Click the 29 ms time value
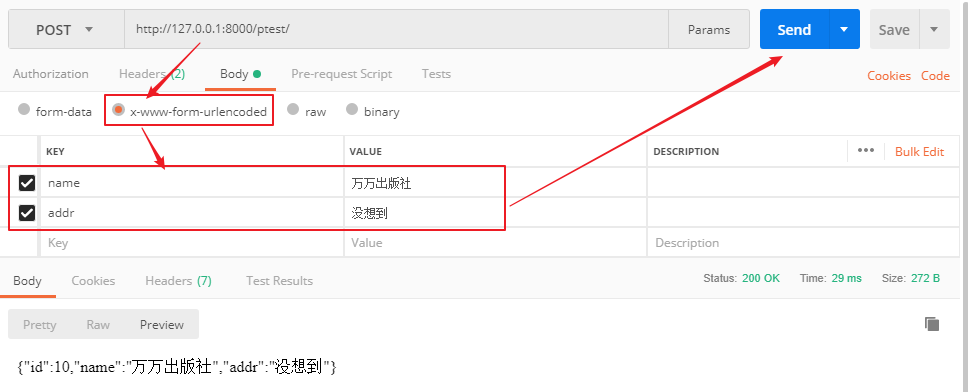This screenshot has height=392, width=968. pos(846,278)
